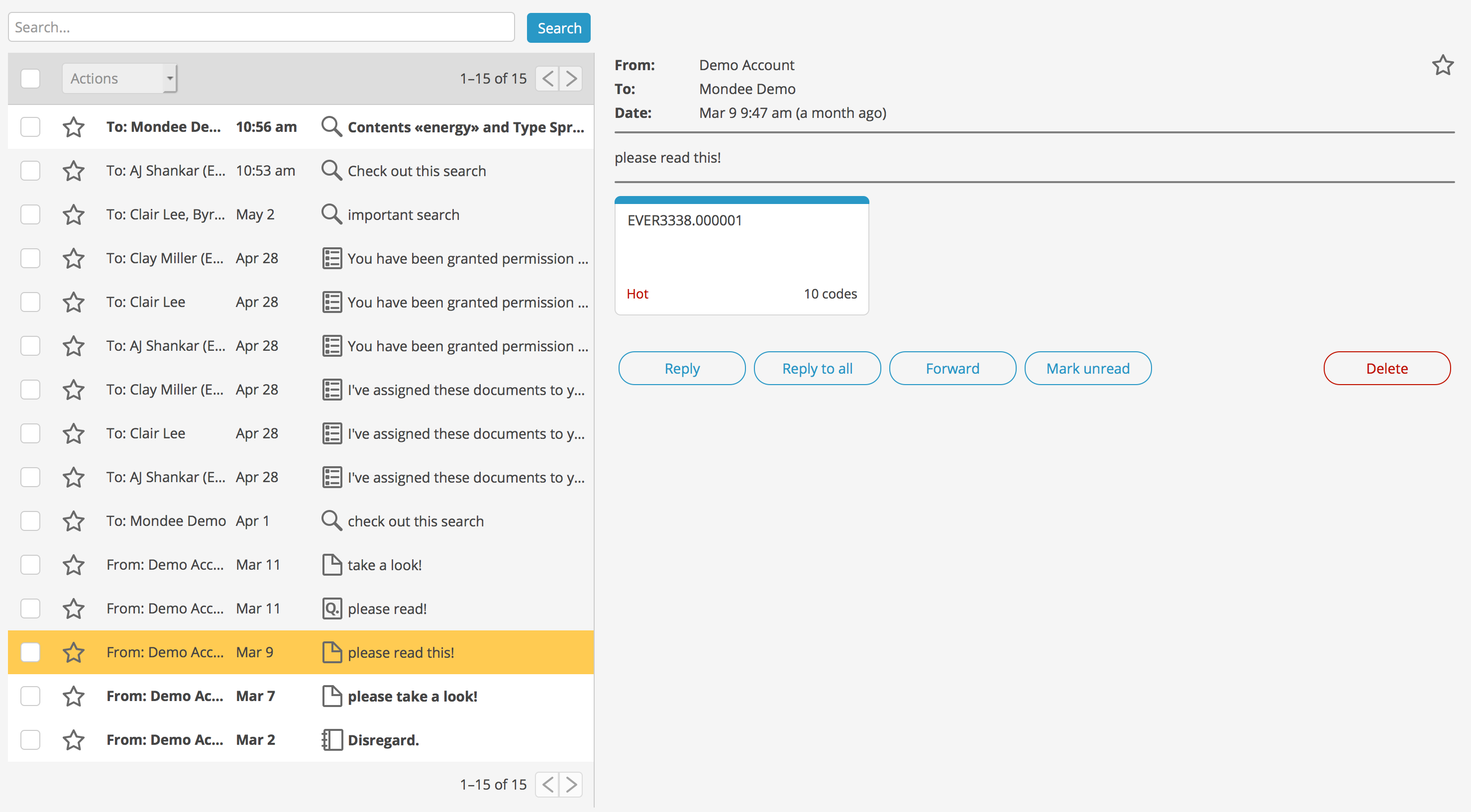Click the Search button
The height and width of the screenshot is (812, 1471).
click(558, 28)
